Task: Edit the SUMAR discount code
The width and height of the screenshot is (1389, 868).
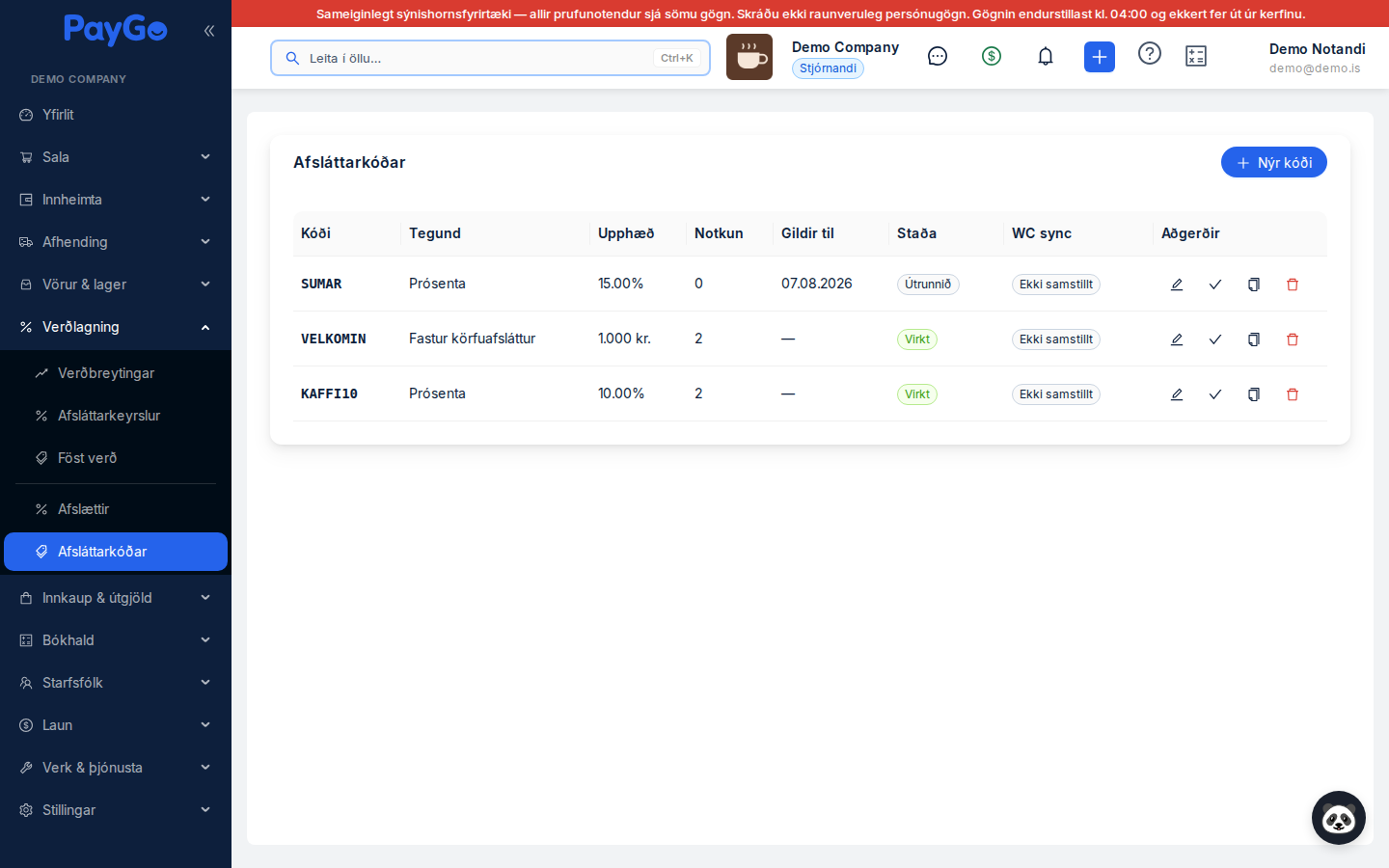Action: click(x=1177, y=285)
